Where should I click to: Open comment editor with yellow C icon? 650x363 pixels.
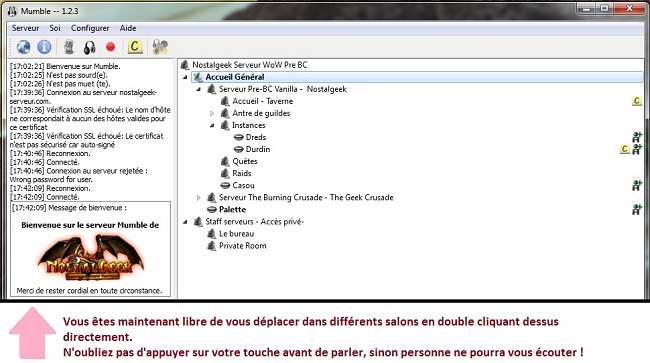[x=134, y=47]
